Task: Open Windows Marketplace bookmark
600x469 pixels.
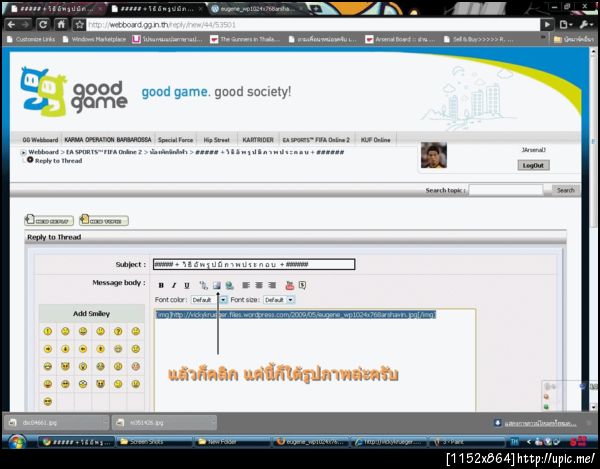Action: click(x=94, y=39)
